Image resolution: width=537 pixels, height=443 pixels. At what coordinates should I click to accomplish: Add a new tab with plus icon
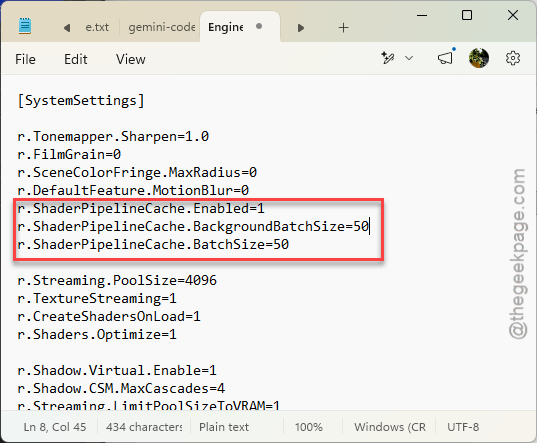tap(343, 27)
